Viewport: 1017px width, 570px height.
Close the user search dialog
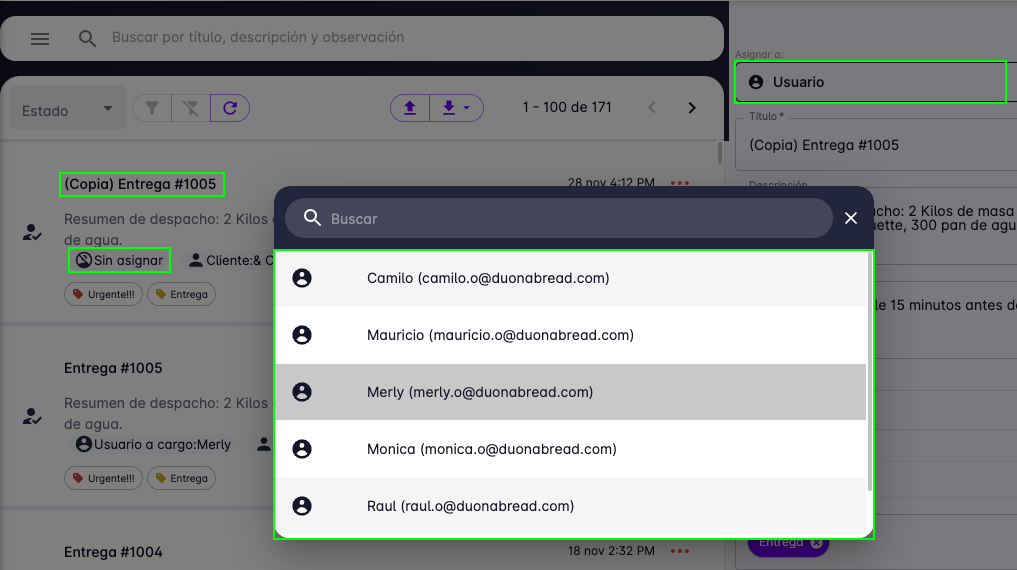click(851, 218)
